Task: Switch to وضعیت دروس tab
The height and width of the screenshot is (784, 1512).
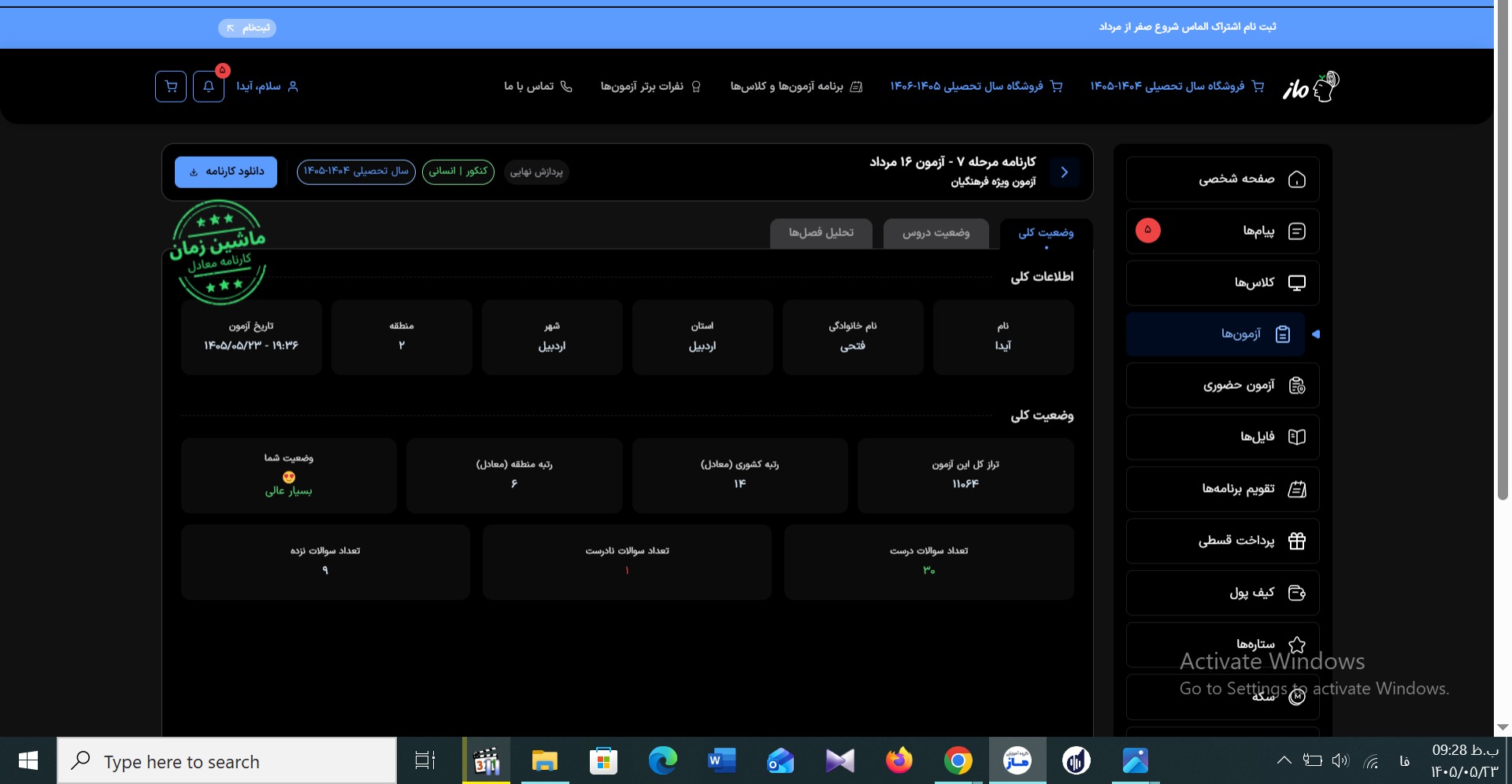Action: (936, 233)
